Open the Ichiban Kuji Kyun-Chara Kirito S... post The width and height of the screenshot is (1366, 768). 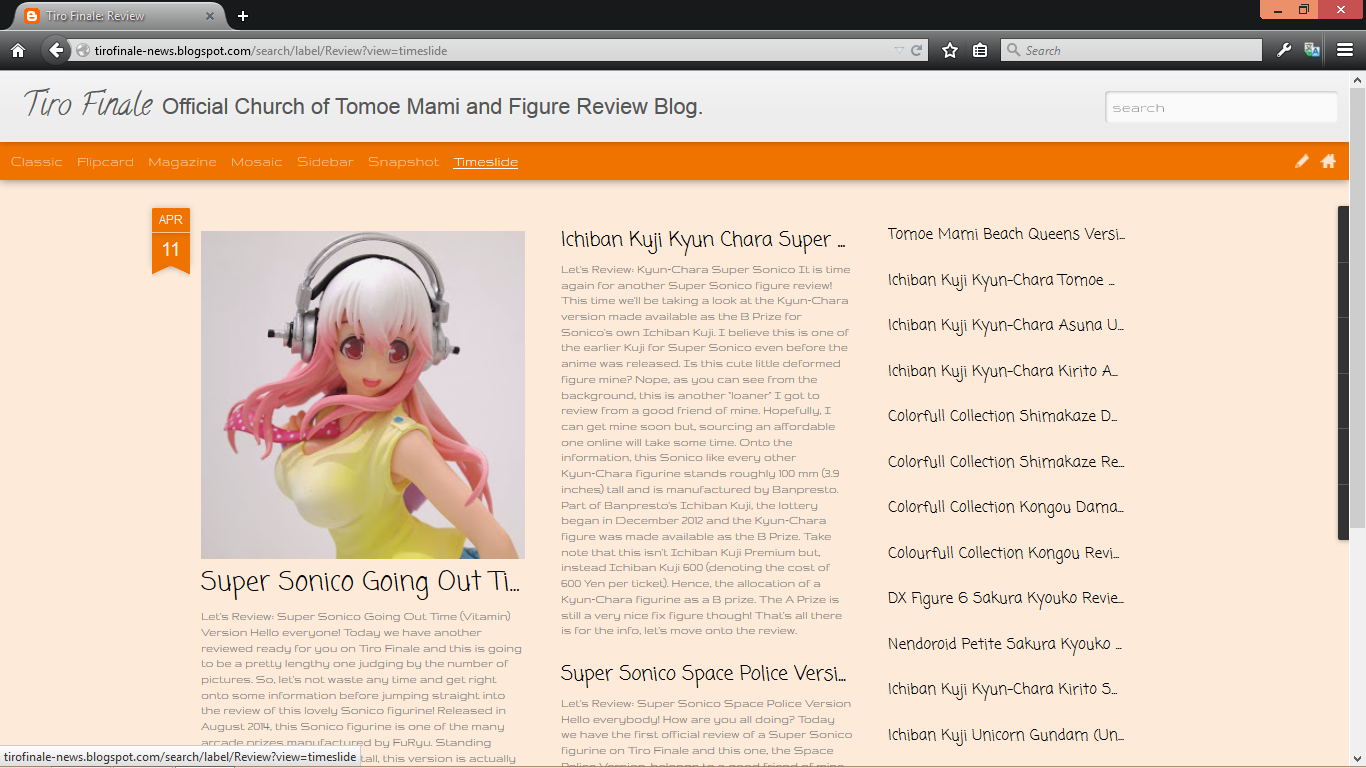tap(1003, 690)
